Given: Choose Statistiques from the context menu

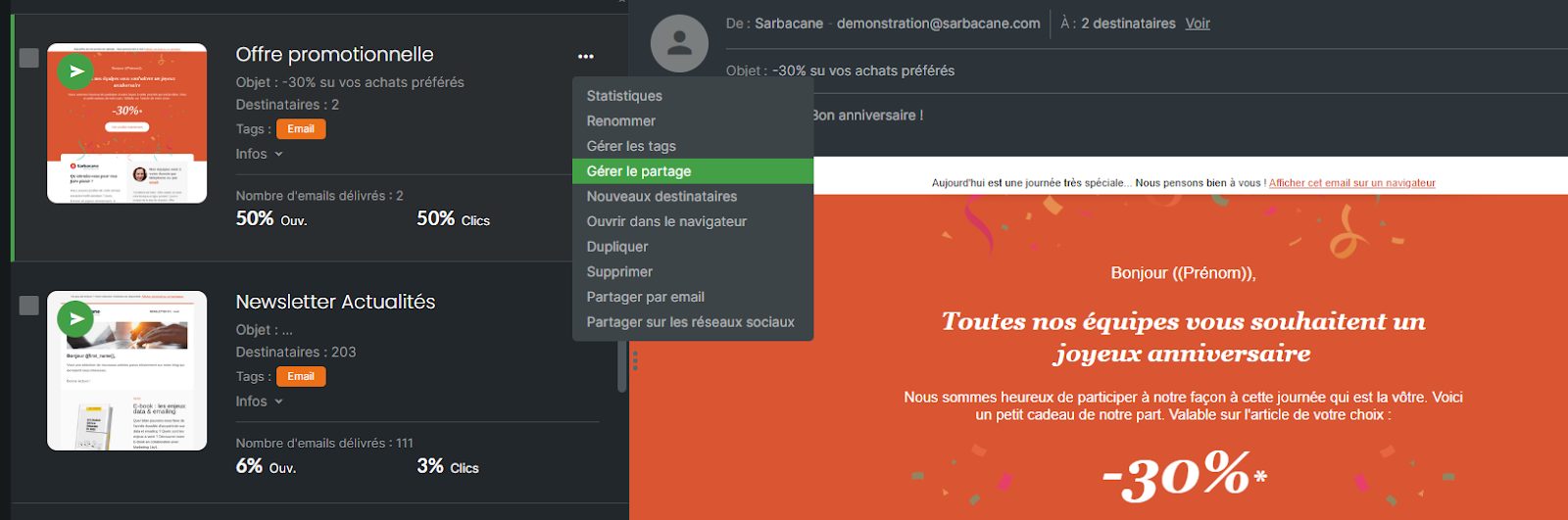Looking at the screenshot, I should [x=693, y=96].
